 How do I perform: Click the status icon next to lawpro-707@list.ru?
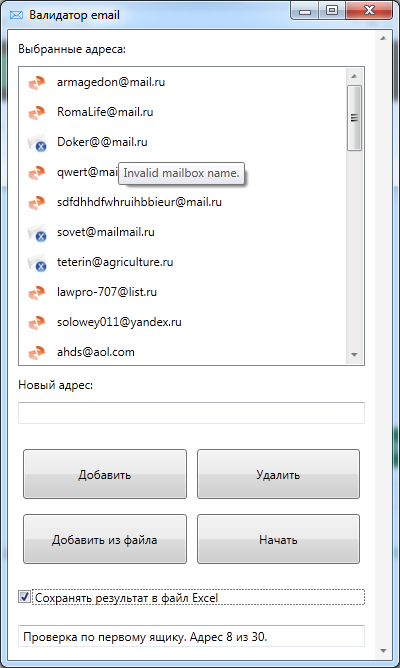(37, 293)
